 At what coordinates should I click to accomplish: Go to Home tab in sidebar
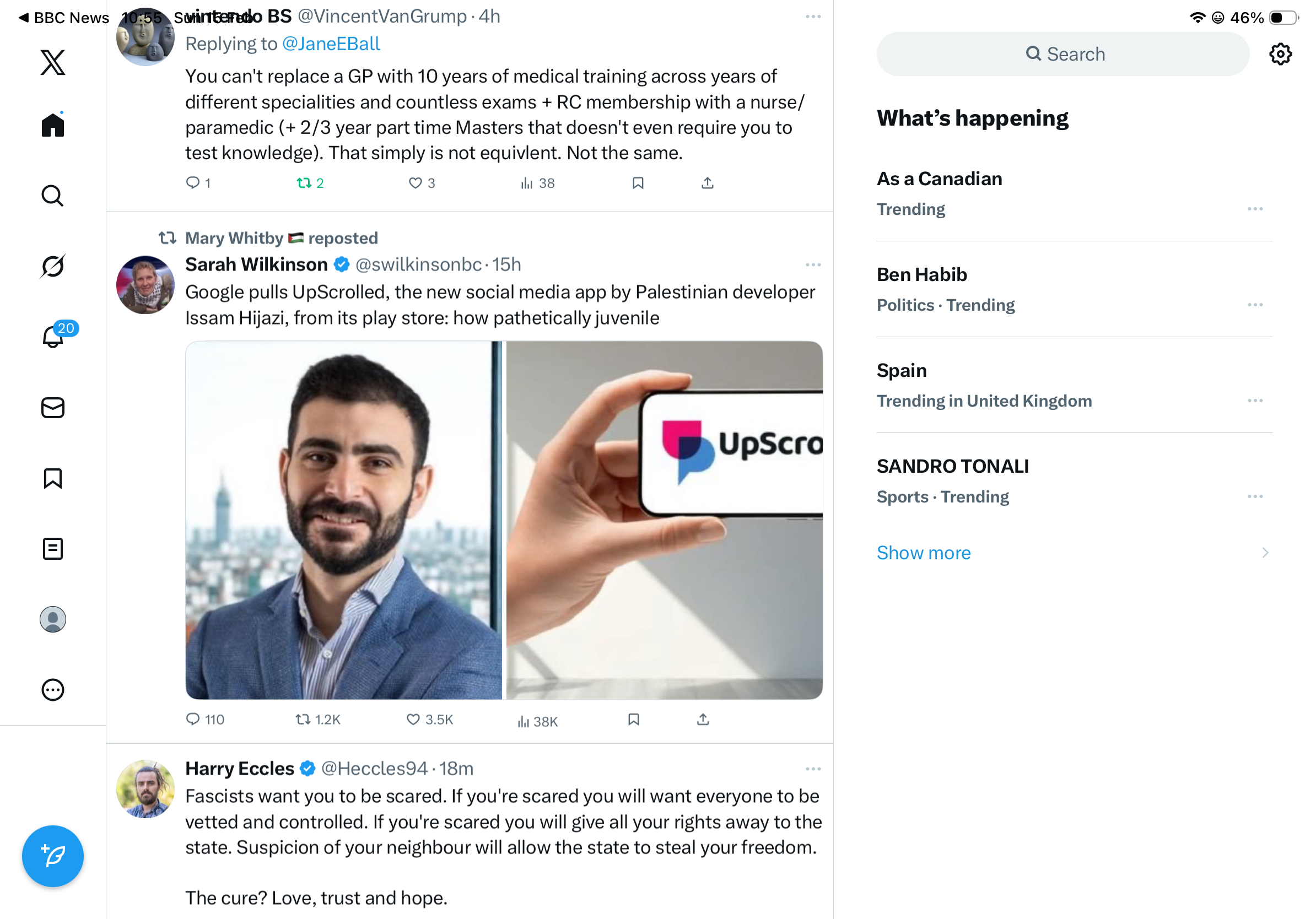coord(53,124)
